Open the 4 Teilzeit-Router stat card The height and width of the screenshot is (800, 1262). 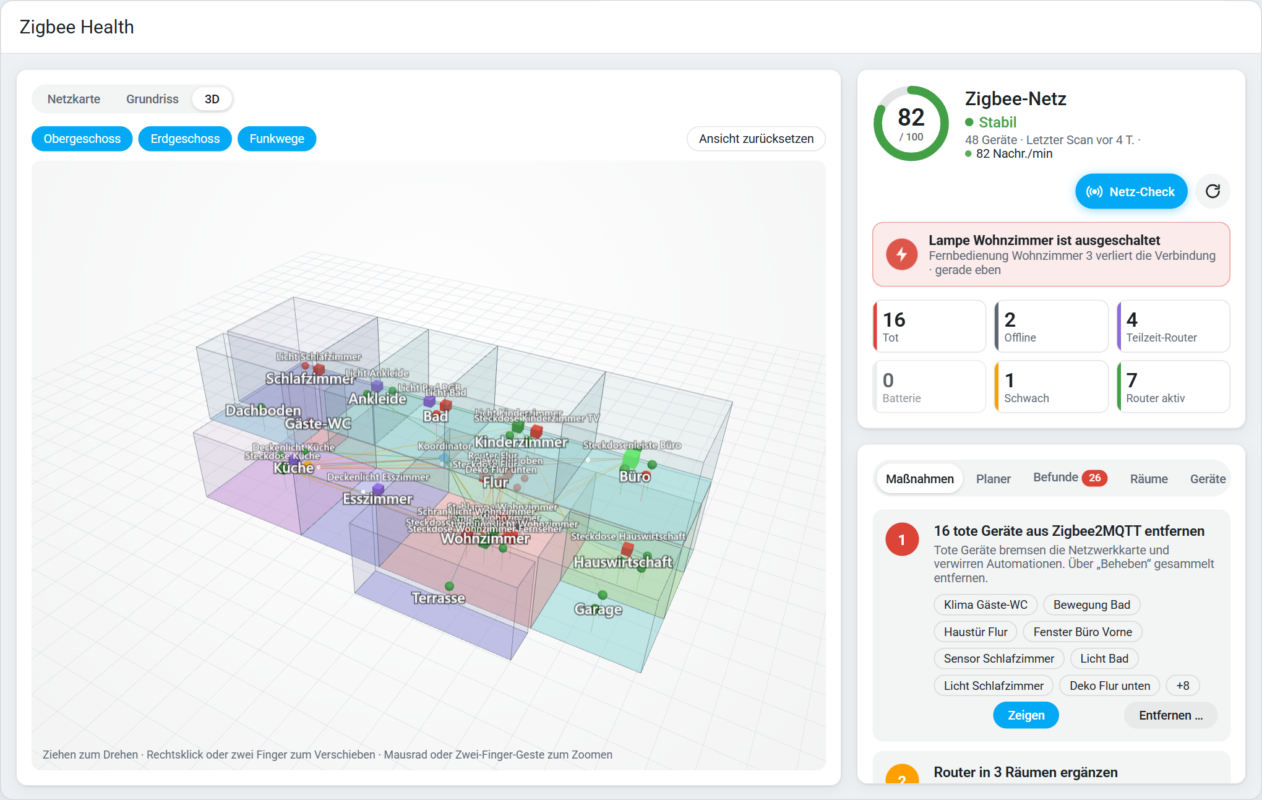1173,327
